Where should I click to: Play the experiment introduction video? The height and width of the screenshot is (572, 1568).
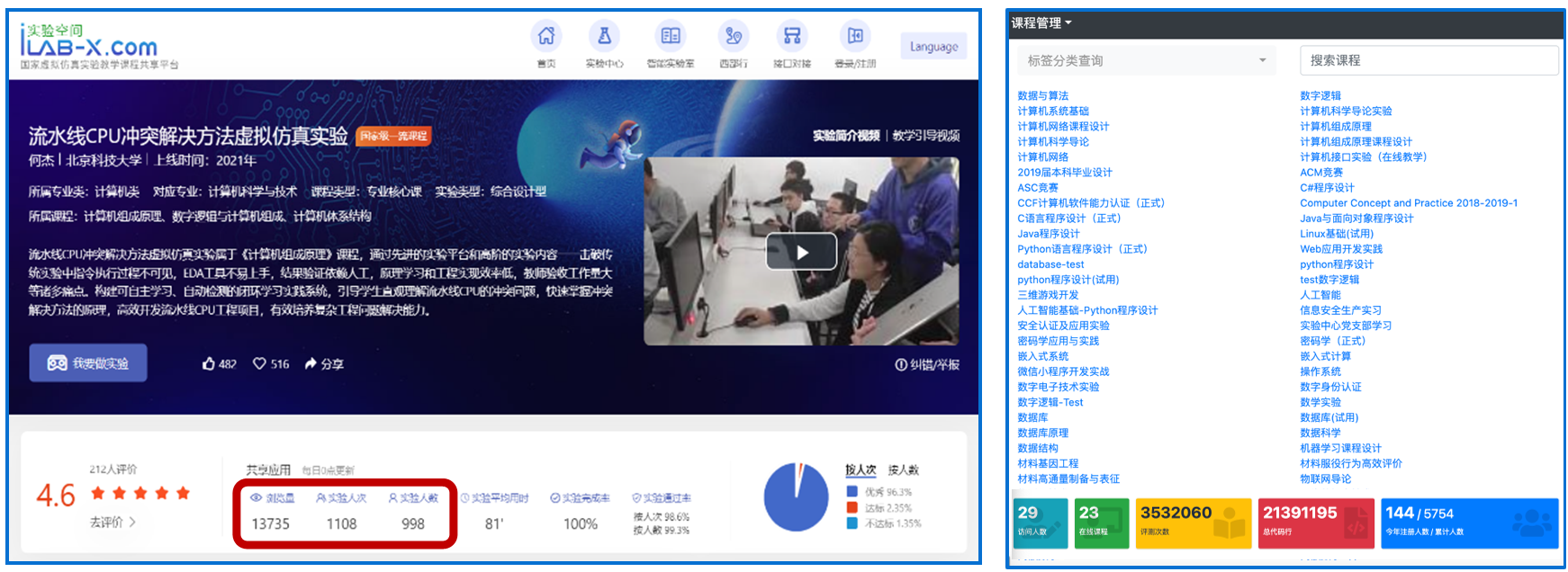click(x=801, y=253)
